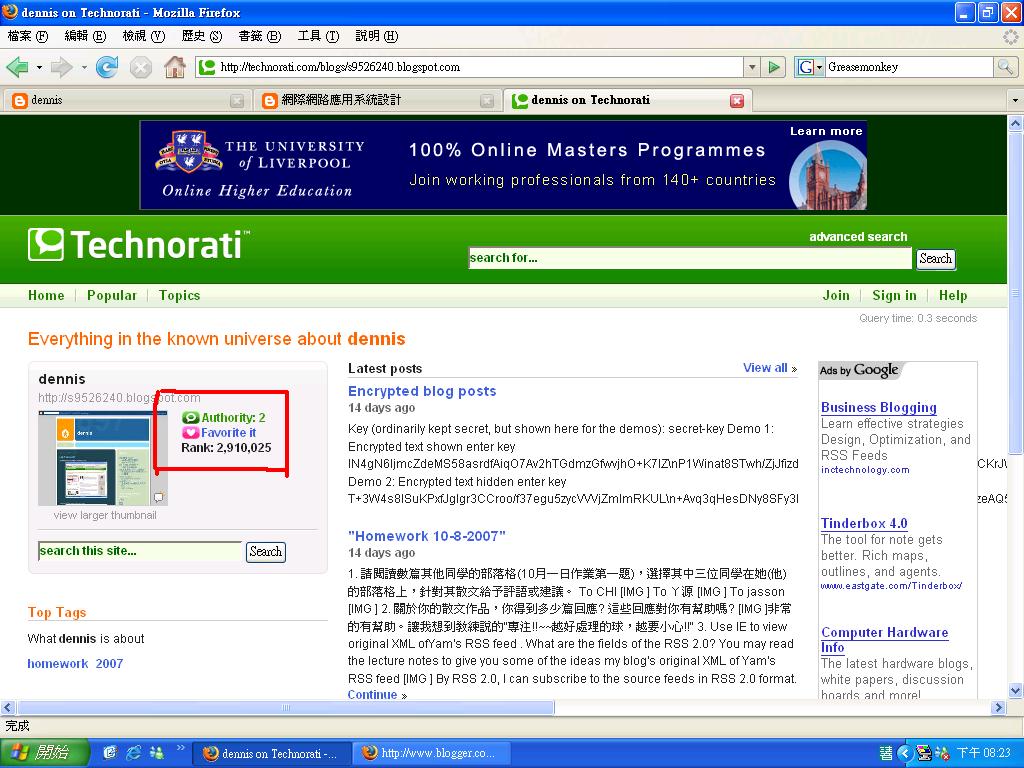Open the advanced search link

pos(858,237)
